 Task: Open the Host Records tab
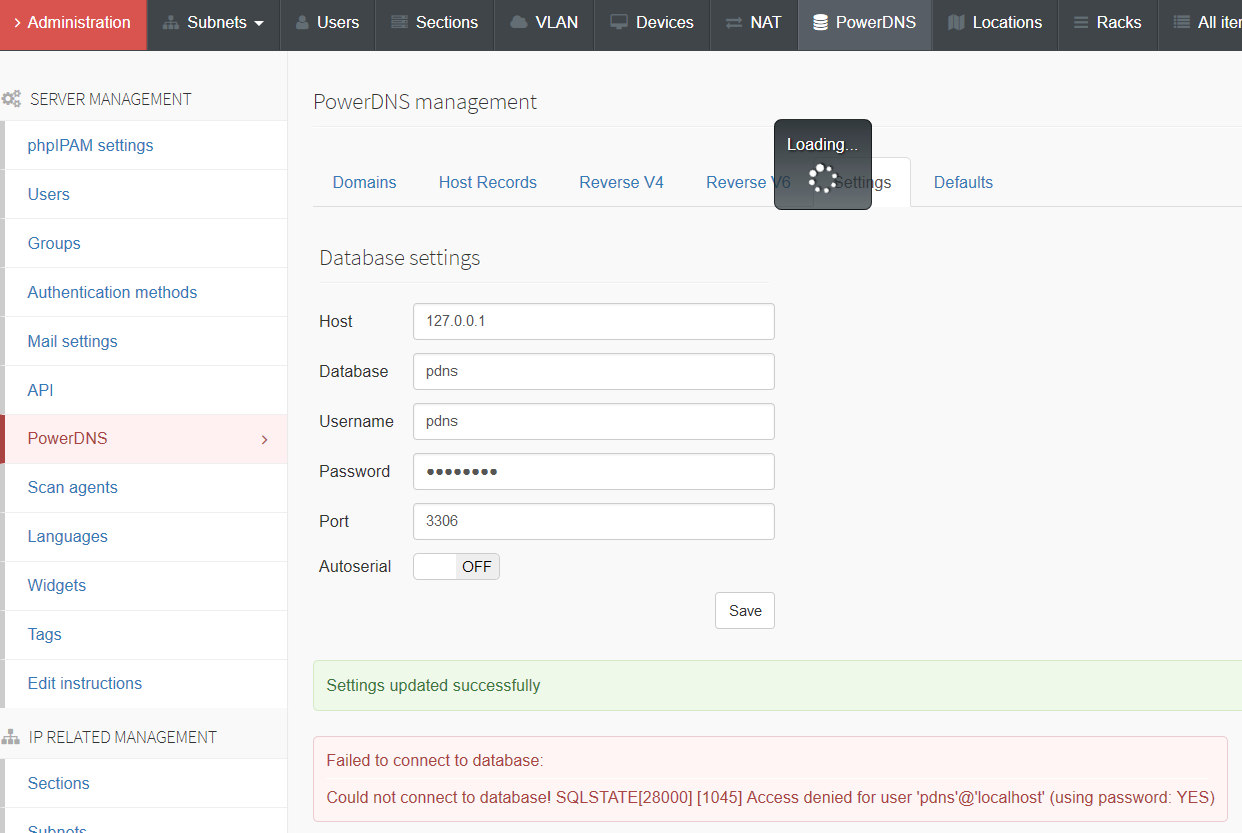pos(487,182)
